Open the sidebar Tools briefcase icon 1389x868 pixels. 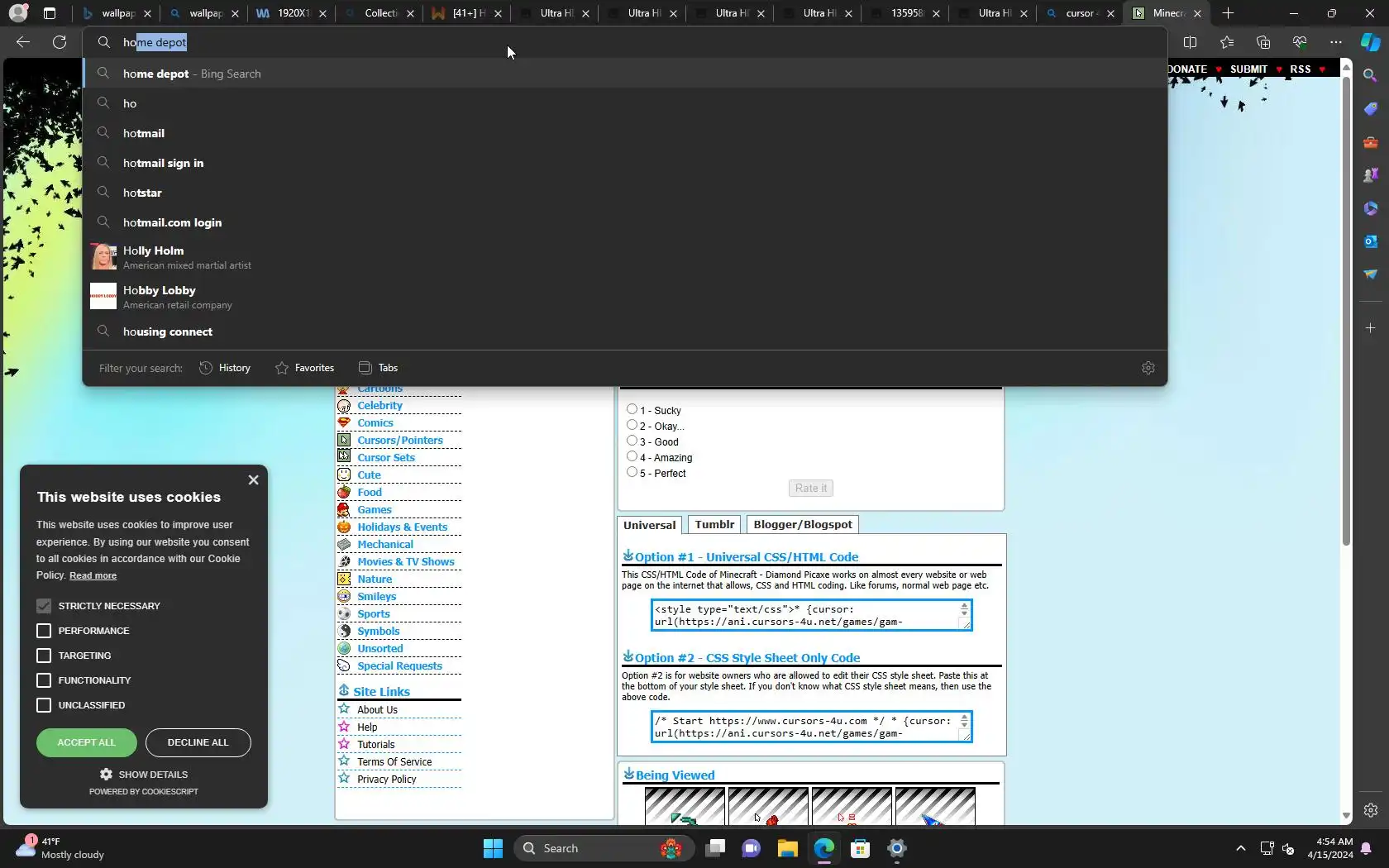[x=1370, y=141]
